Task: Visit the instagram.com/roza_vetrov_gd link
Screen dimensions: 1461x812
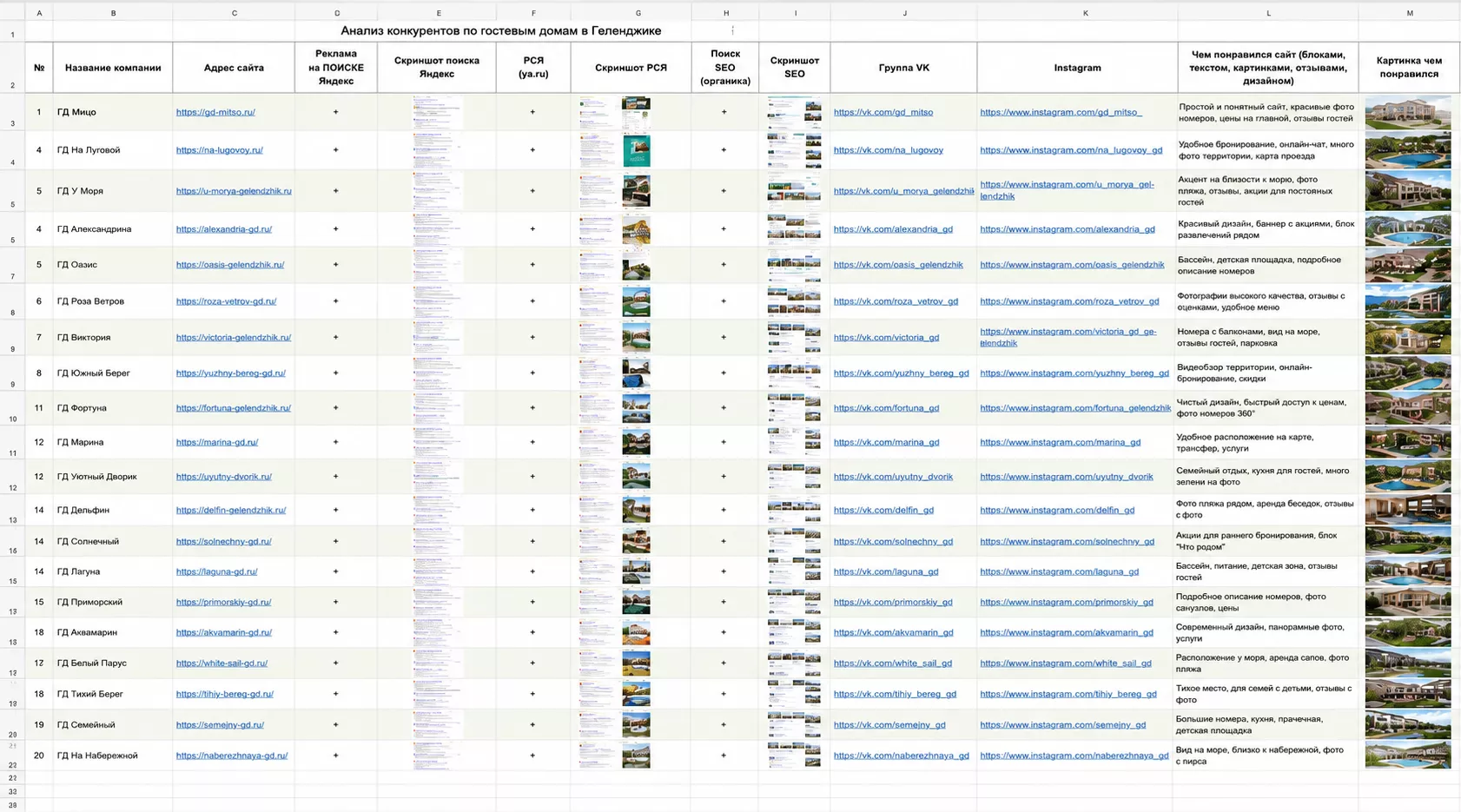Action: pos(1069,301)
